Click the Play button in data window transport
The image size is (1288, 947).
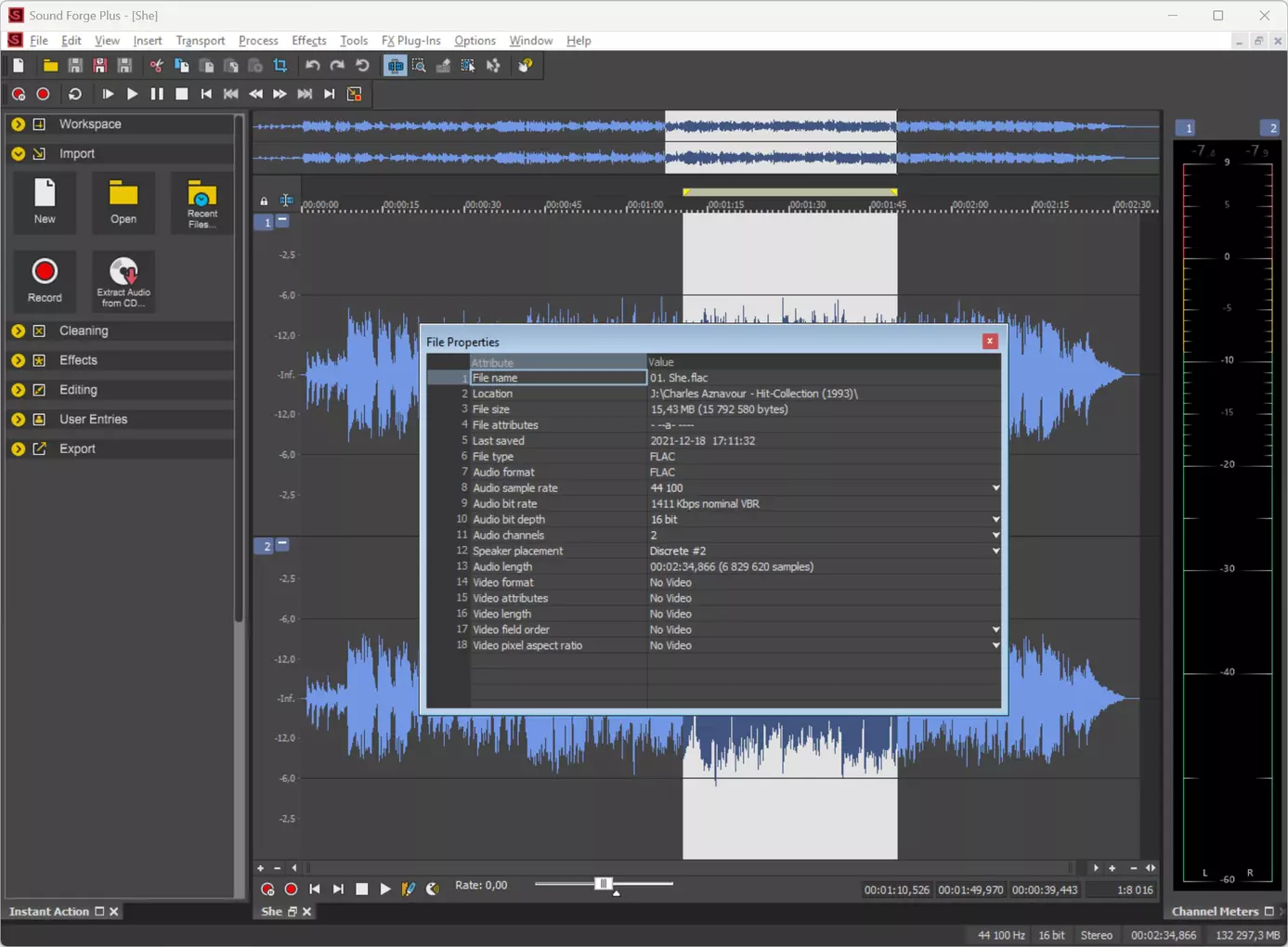[x=385, y=889]
